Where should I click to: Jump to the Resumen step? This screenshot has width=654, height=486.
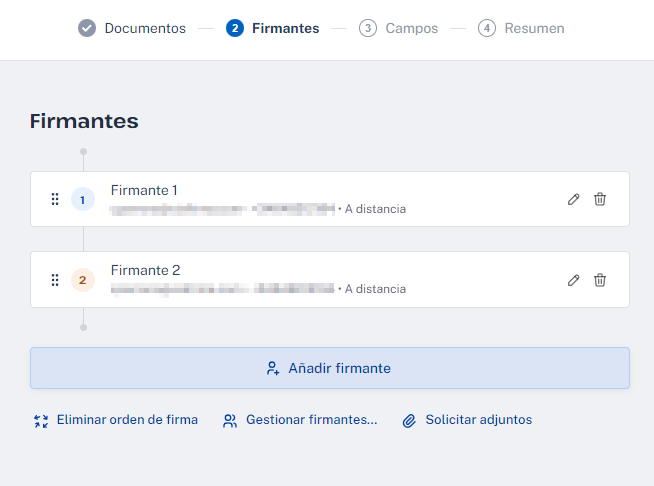pyautogui.click(x=534, y=28)
